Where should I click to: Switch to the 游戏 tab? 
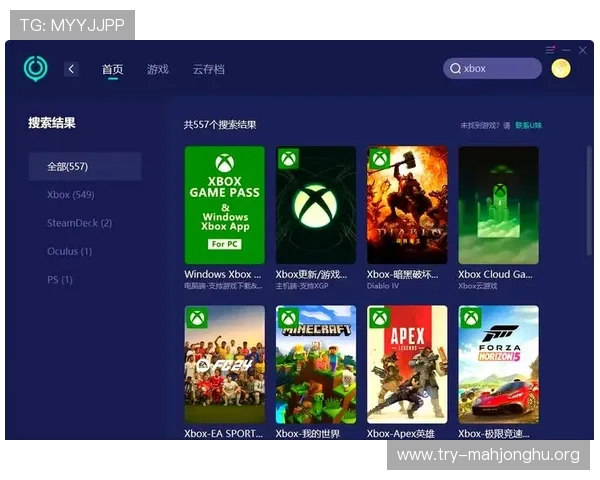click(x=158, y=69)
